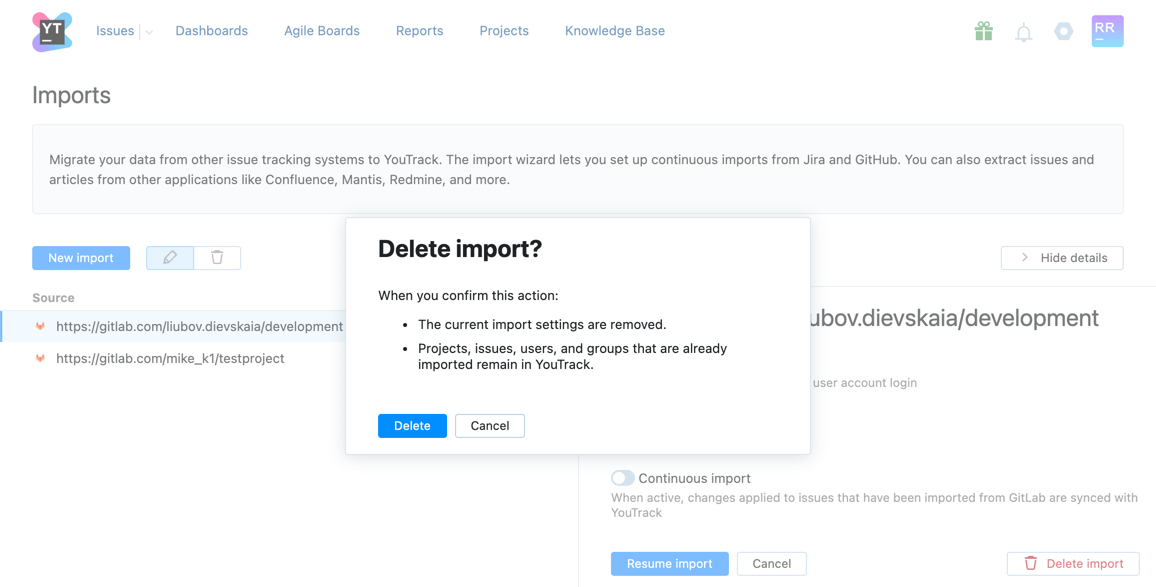Select the pencil icon to edit import
The height and width of the screenshot is (587, 1156).
pos(169,257)
